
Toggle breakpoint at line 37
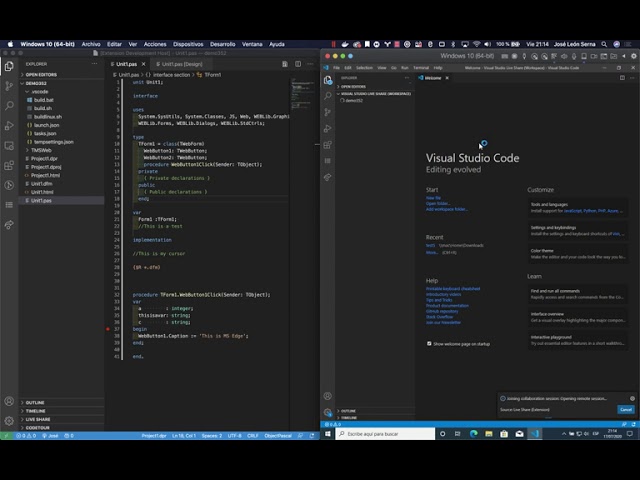(x=108, y=329)
